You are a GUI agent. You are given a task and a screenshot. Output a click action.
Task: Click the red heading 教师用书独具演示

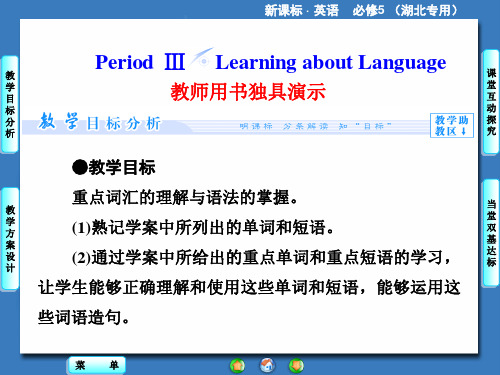point(248,92)
